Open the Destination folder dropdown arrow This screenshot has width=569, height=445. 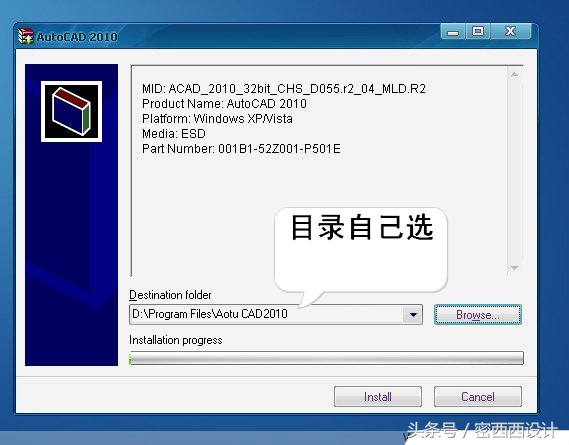(x=413, y=314)
